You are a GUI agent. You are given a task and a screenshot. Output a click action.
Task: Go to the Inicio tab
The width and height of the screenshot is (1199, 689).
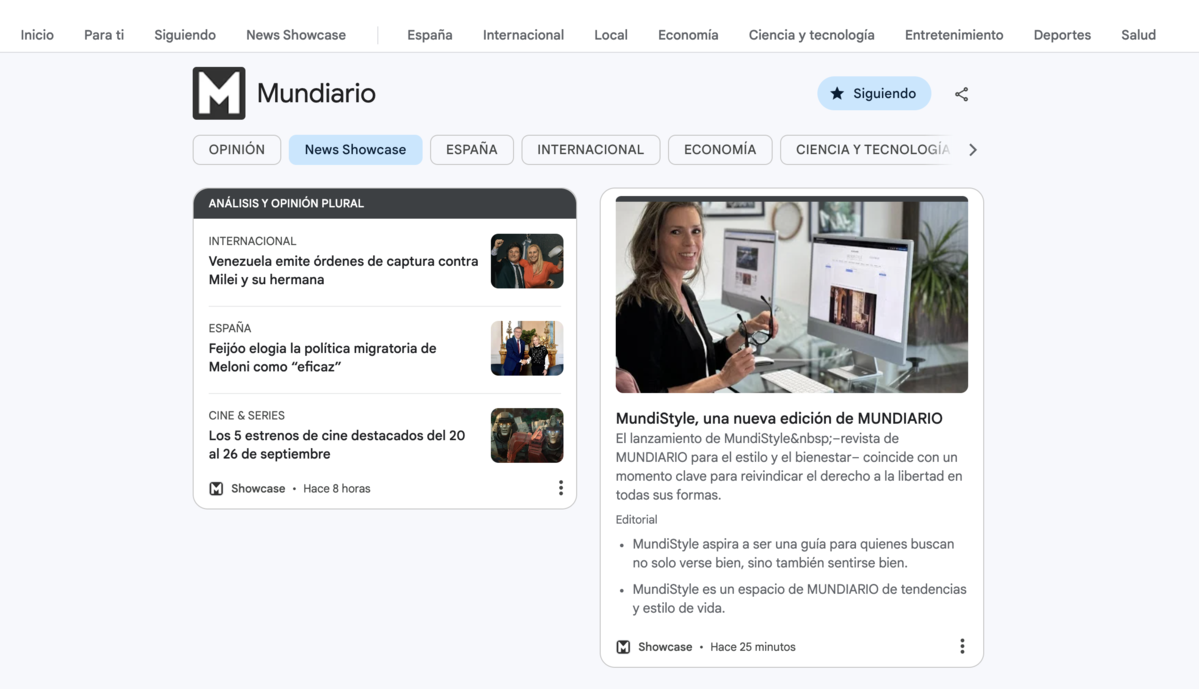point(37,35)
